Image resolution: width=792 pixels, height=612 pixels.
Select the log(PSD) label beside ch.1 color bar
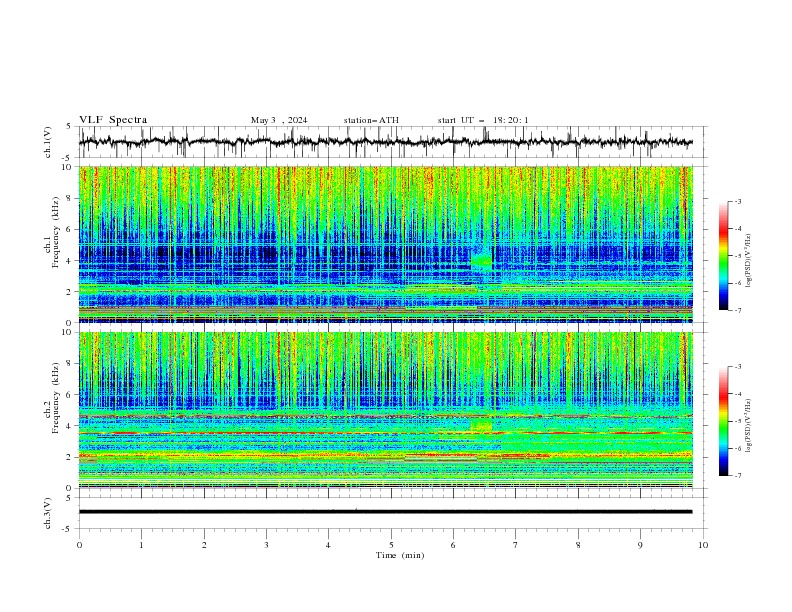[748, 261]
